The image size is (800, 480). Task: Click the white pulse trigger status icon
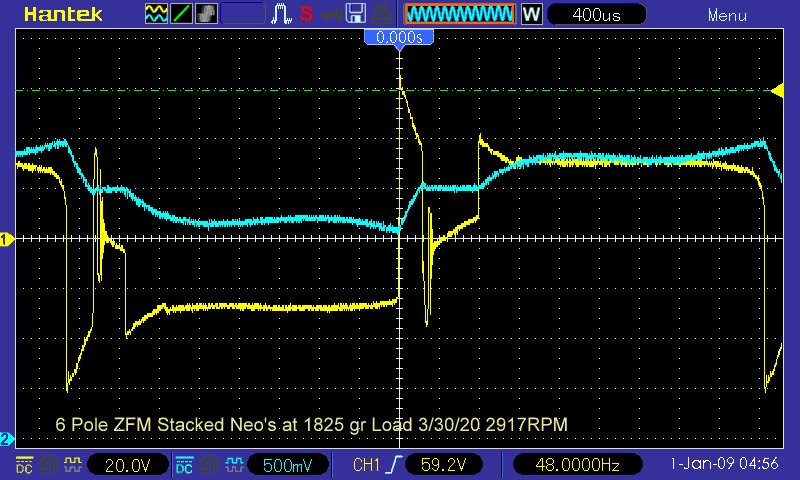point(281,14)
